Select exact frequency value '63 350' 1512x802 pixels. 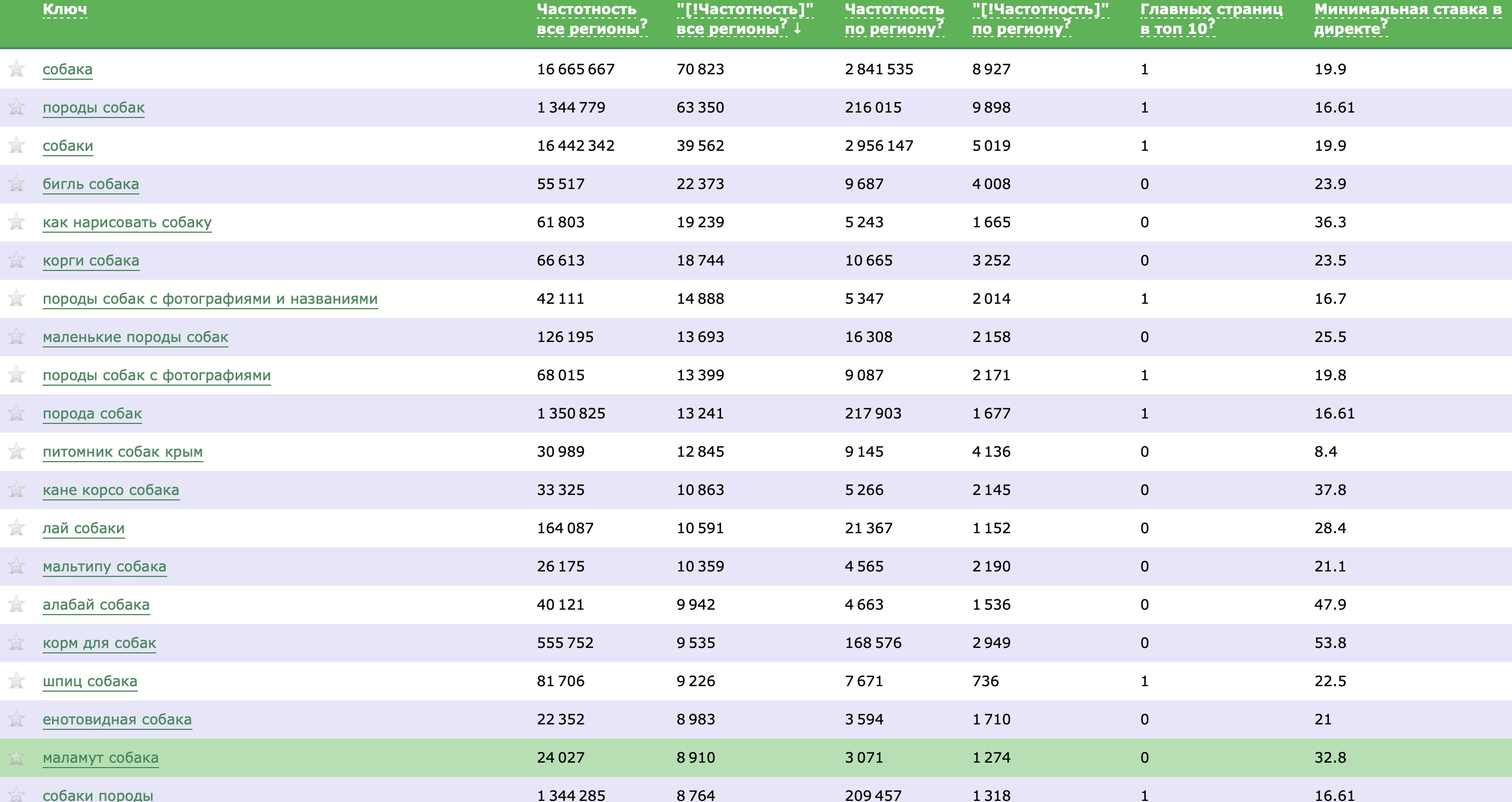pos(700,108)
